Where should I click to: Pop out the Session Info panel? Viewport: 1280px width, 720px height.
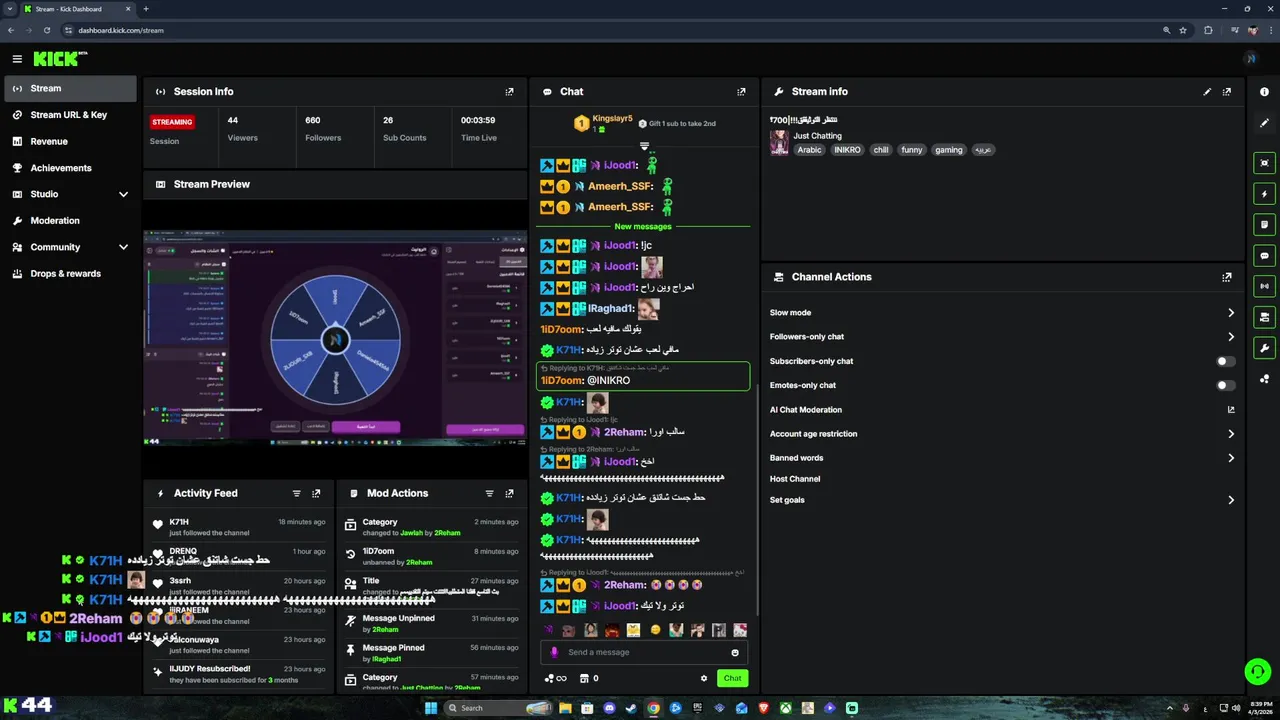509,92
